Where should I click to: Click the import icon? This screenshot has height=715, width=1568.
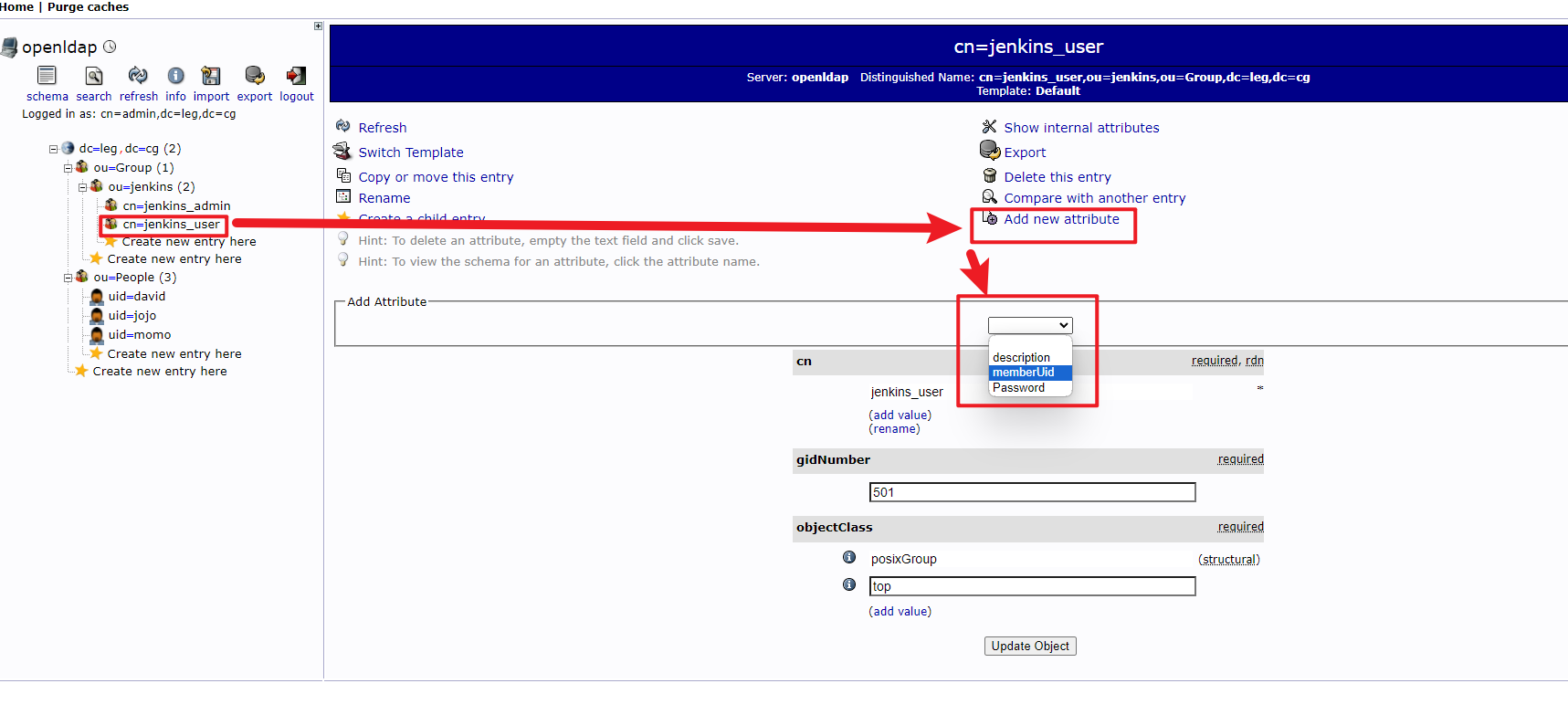[211, 76]
